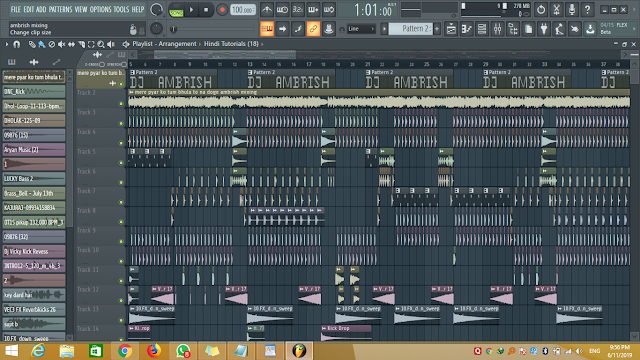This screenshot has height=360, width=640.
Task: Toggle blend/overdub recording icon
Action: click(x=313, y=9)
